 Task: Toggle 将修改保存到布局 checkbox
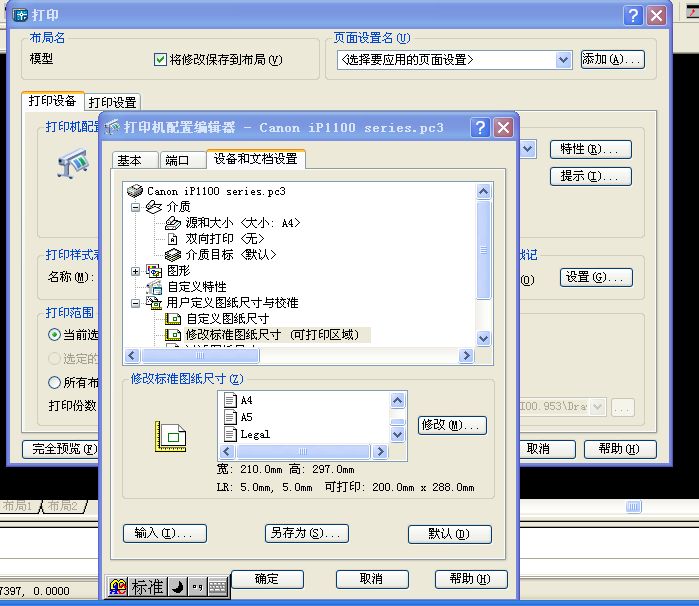(160, 59)
